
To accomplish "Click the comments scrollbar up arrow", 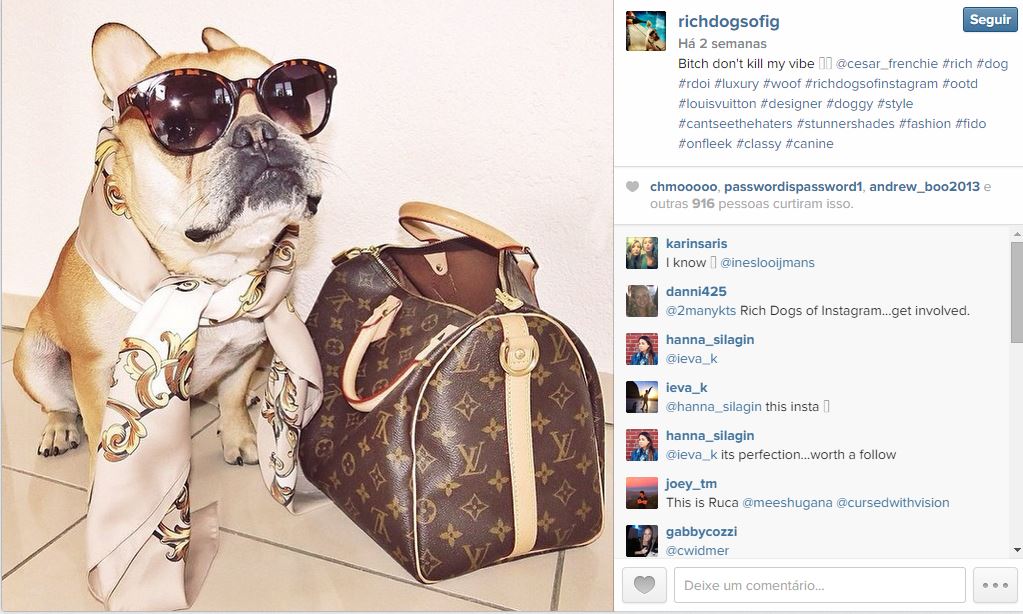I will click(1016, 234).
